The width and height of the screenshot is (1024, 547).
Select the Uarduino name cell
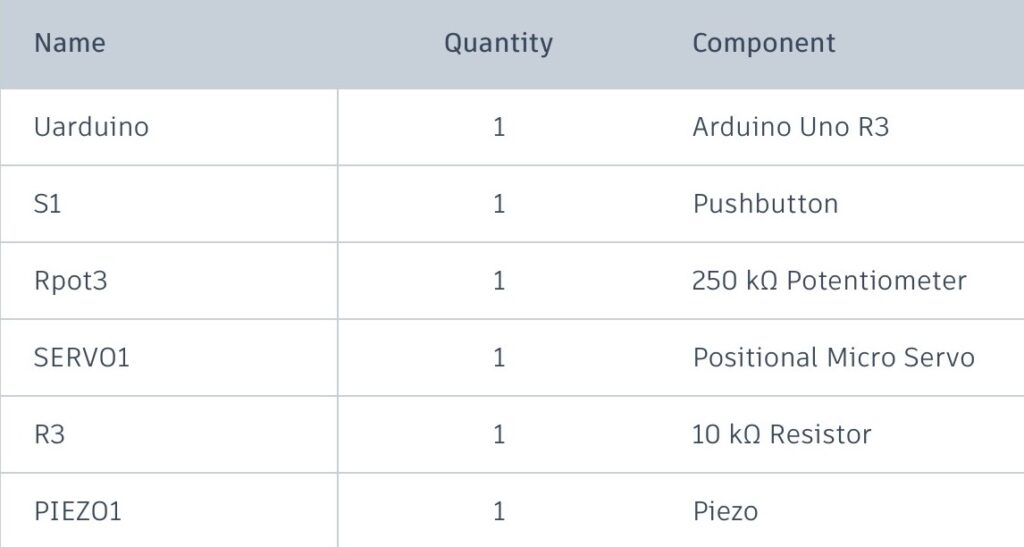click(x=91, y=128)
